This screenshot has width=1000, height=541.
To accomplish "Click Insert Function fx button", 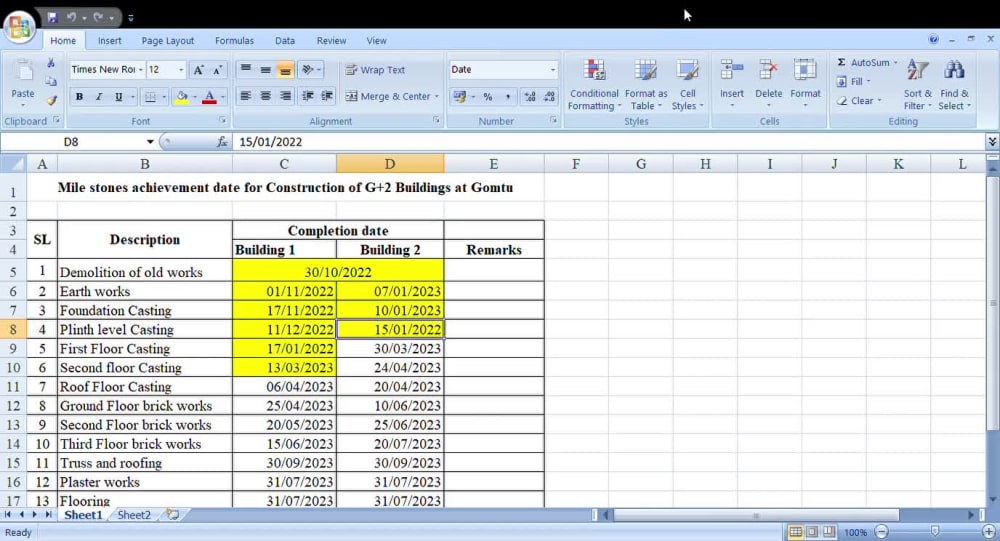I will [x=221, y=142].
